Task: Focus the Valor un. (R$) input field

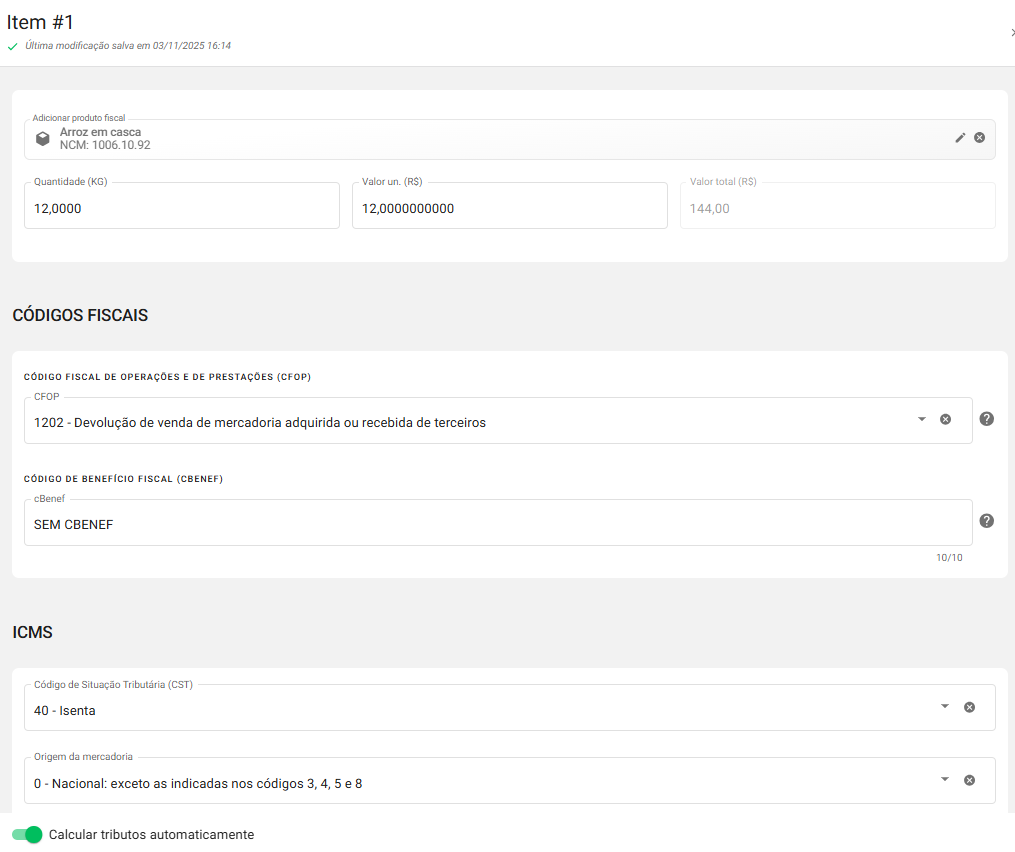Action: (509, 209)
